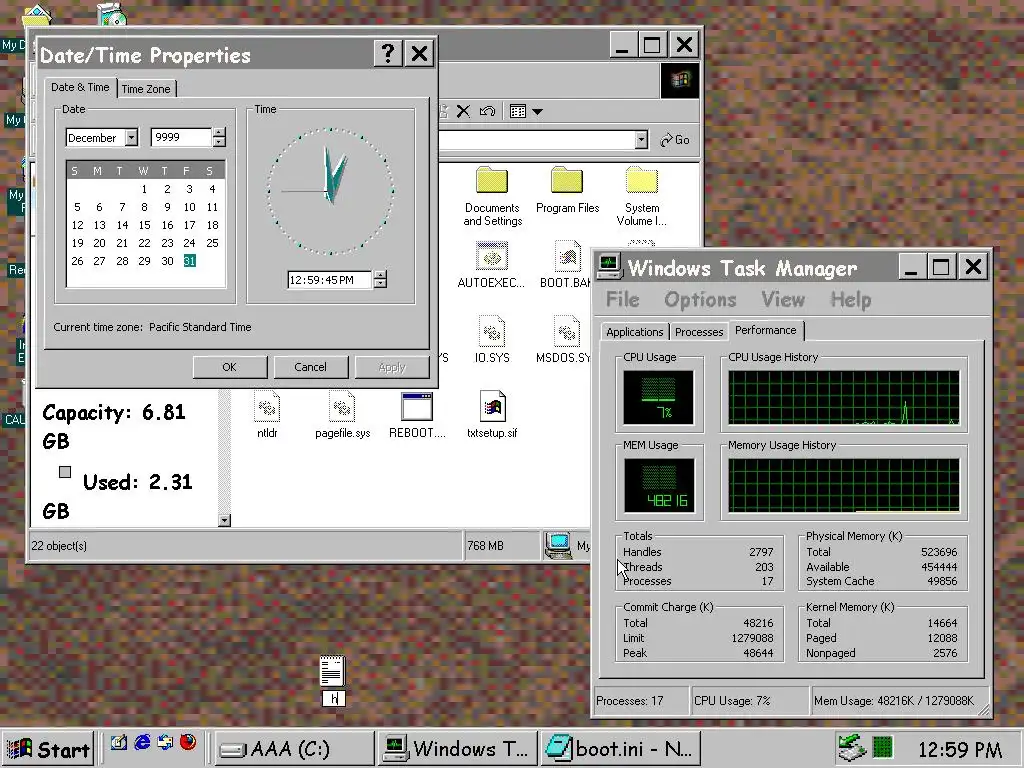The height and width of the screenshot is (768, 1024).
Task: Open the month dropdown showing December
Action: click(x=132, y=138)
